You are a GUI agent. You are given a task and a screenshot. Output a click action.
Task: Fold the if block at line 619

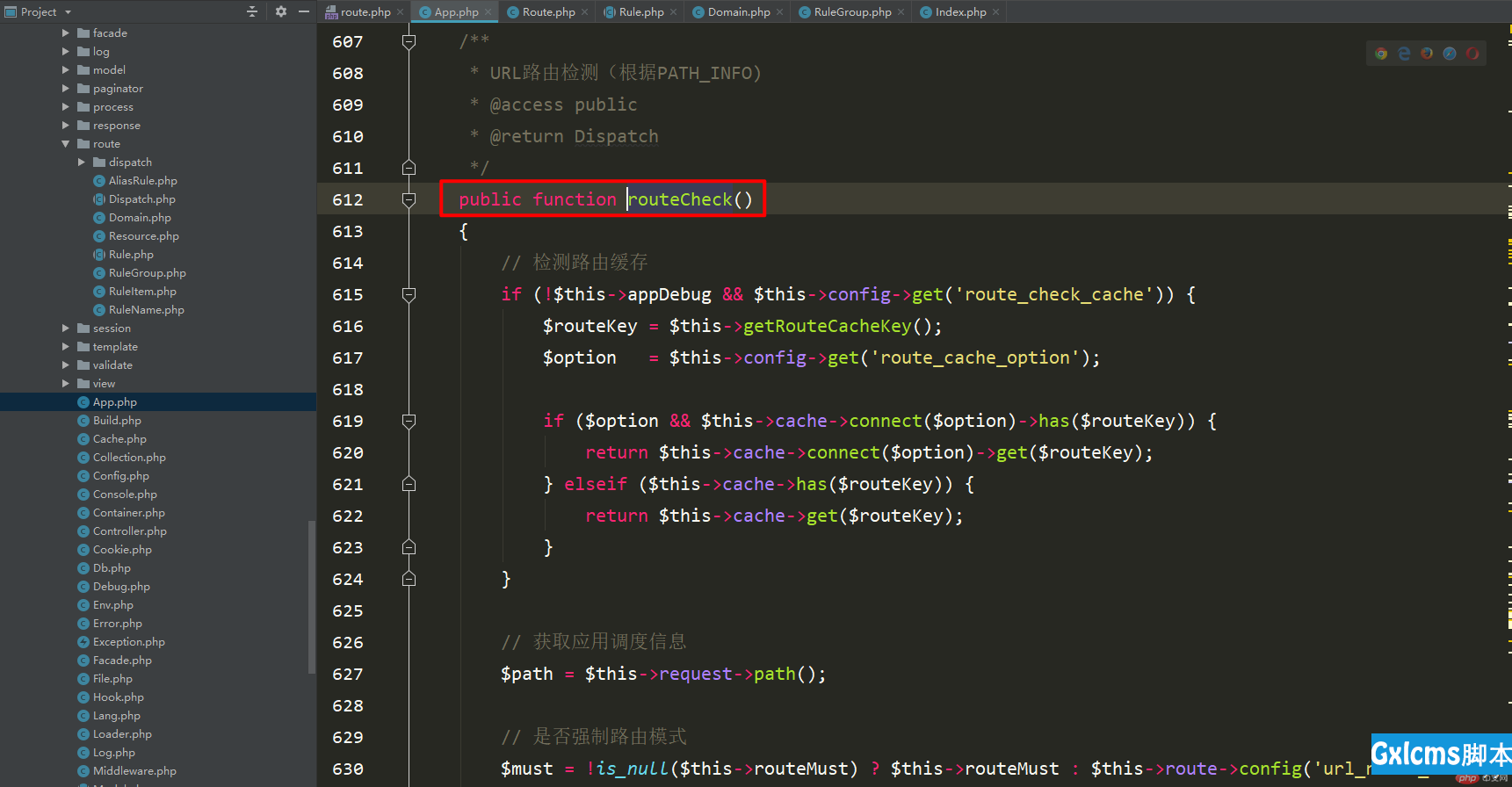pos(409,421)
